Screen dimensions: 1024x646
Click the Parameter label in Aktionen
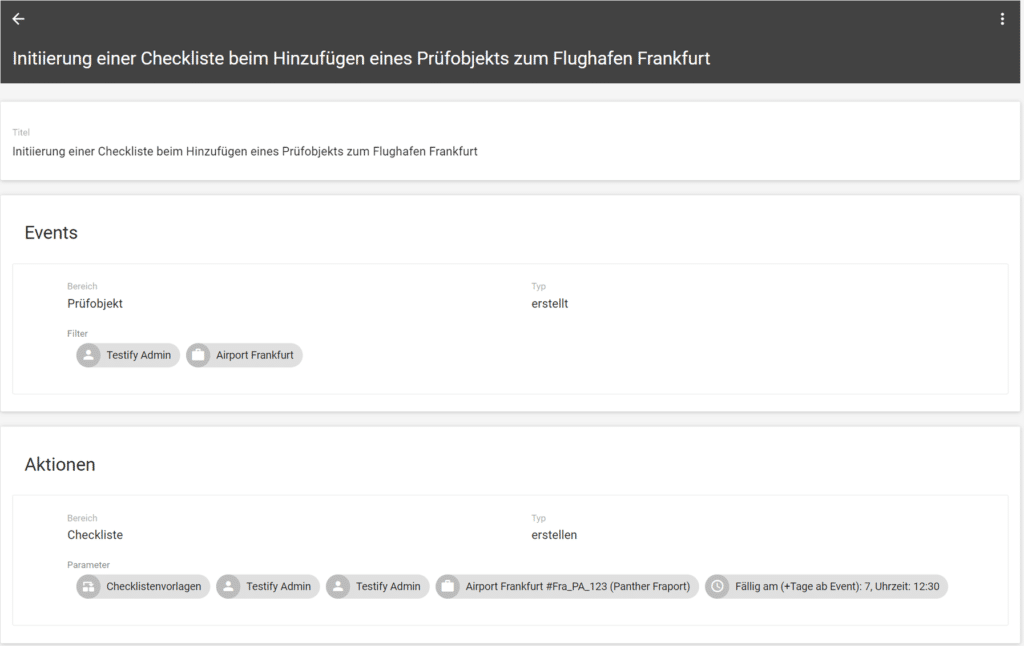point(88,565)
